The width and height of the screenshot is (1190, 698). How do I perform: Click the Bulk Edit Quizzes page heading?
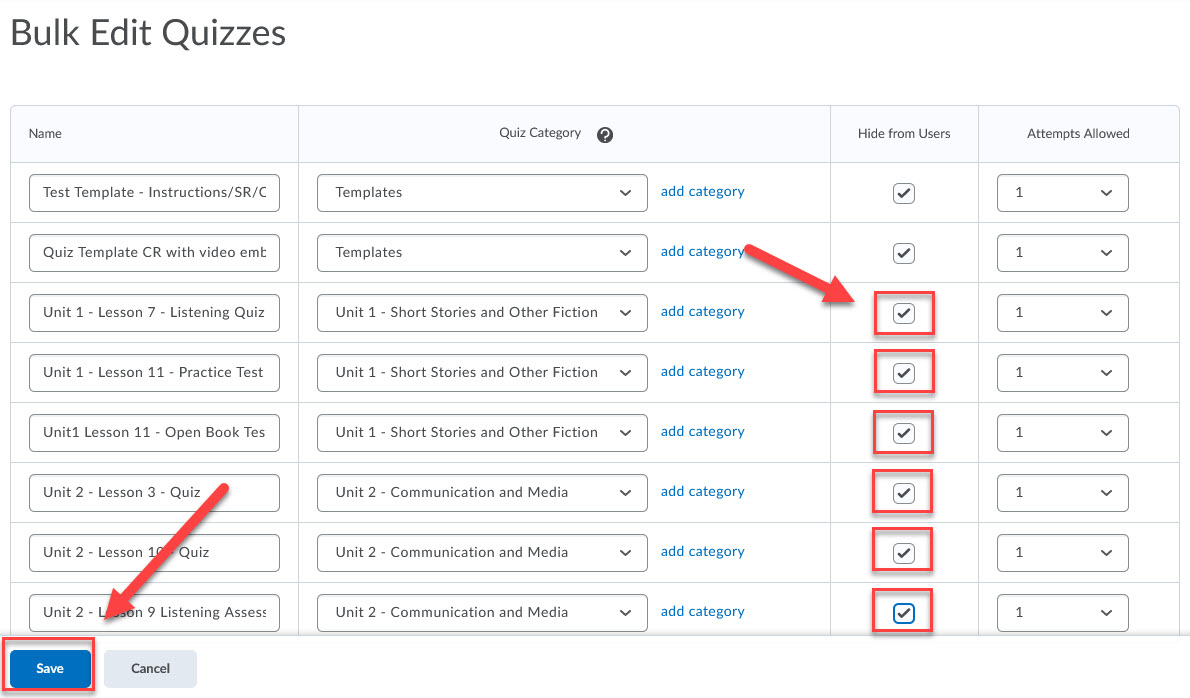coord(148,33)
